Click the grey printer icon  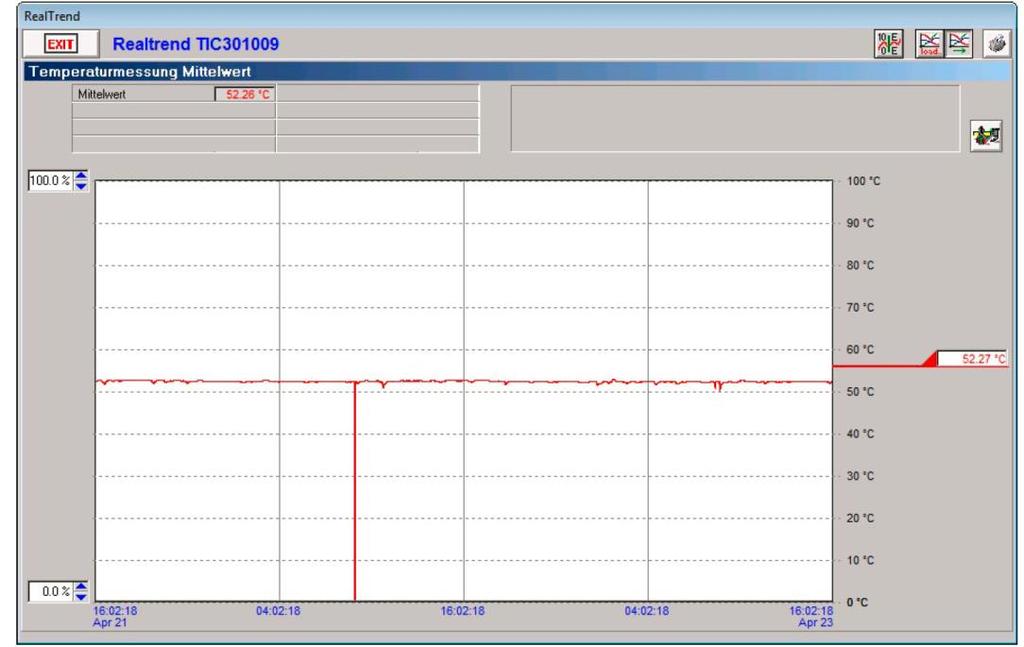(997, 44)
